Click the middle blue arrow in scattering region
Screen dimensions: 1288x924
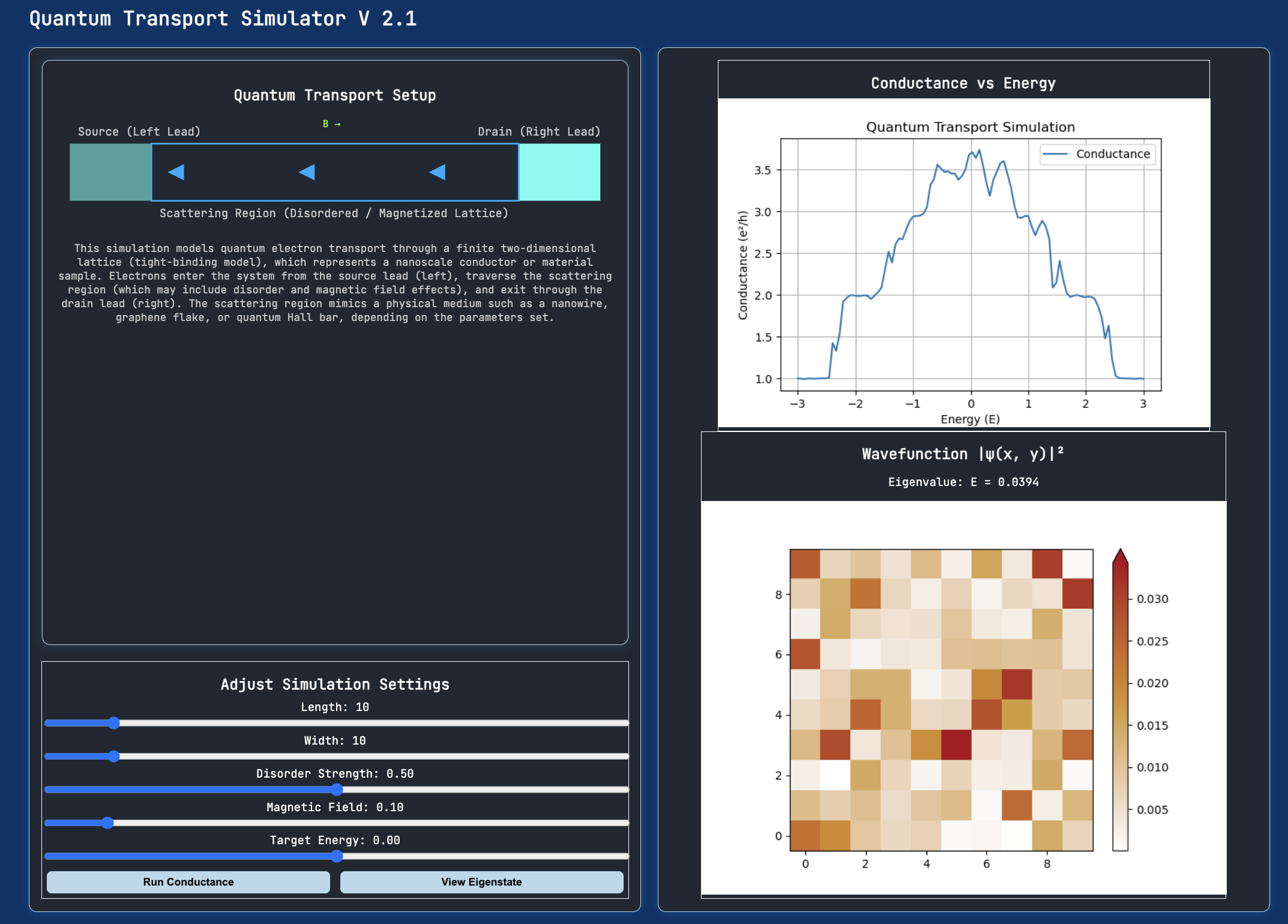coord(307,172)
